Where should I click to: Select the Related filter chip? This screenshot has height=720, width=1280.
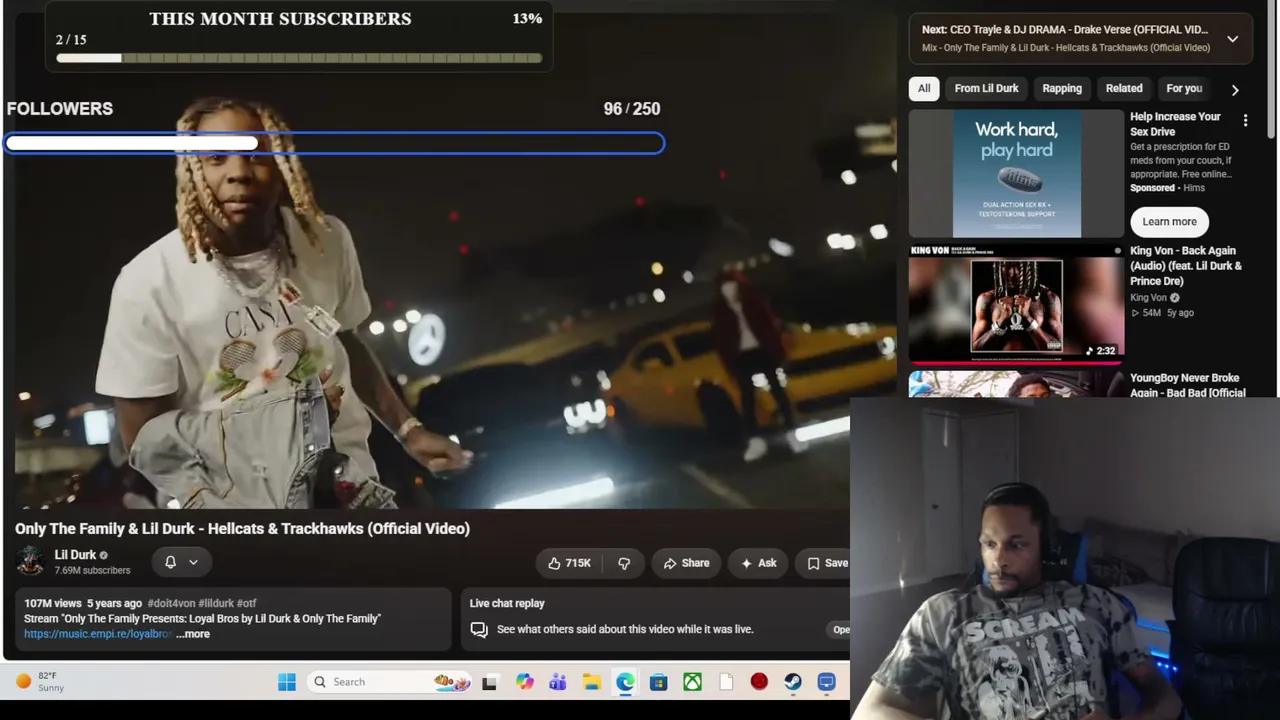click(1124, 88)
